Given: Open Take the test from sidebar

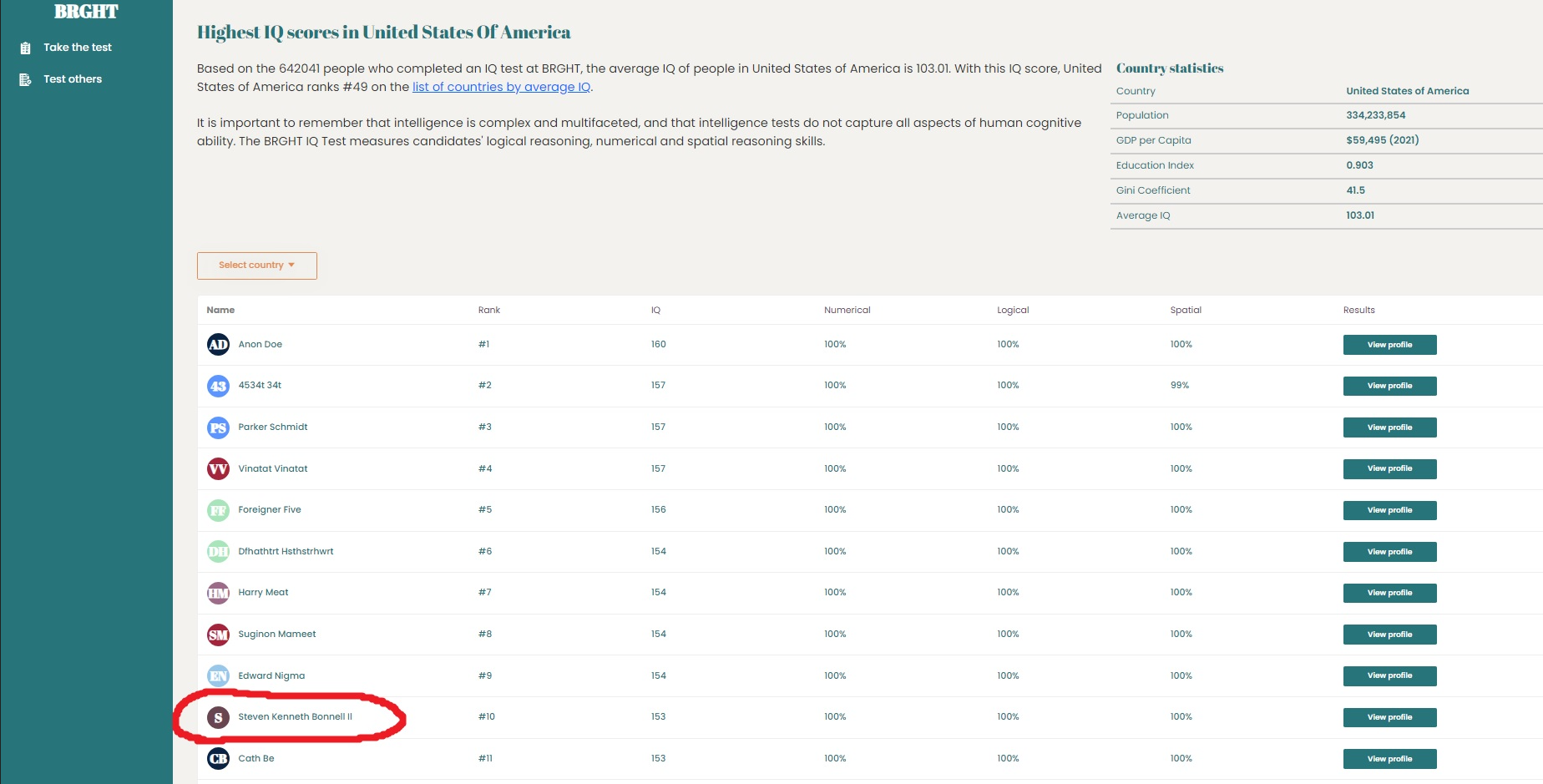Looking at the screenshot, I should click(x=78, y=48).
